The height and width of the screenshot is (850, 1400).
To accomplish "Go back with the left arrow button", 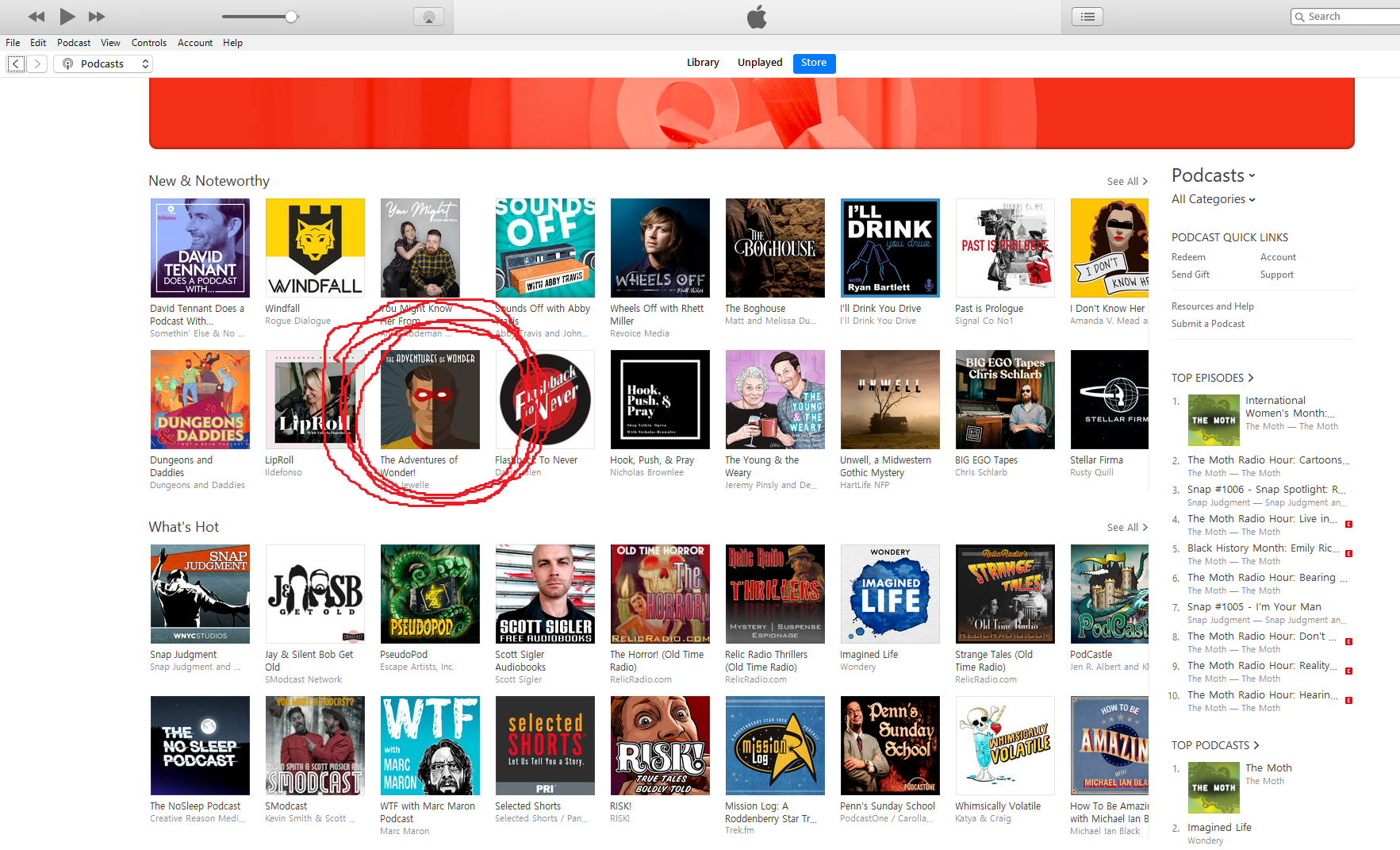I will pos(16,63).
